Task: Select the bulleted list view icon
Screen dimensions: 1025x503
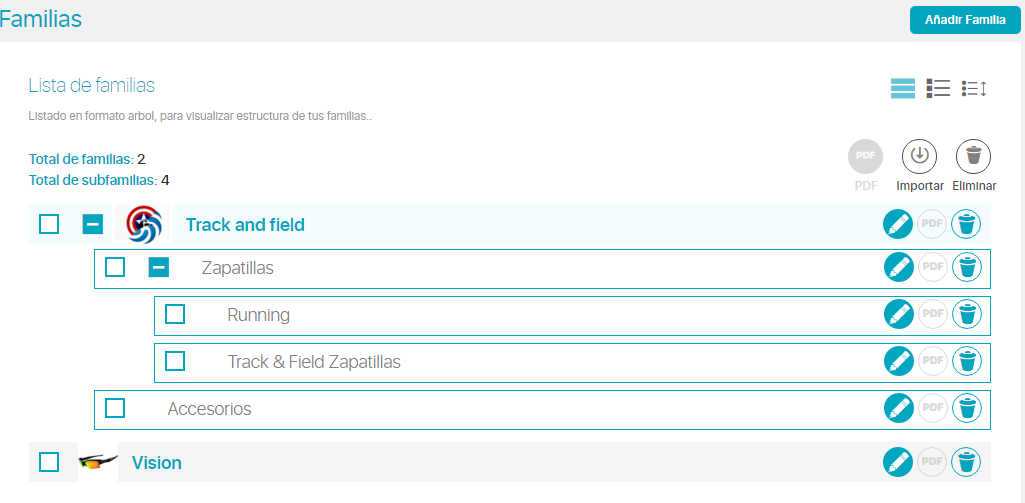Action: point(938,88)
